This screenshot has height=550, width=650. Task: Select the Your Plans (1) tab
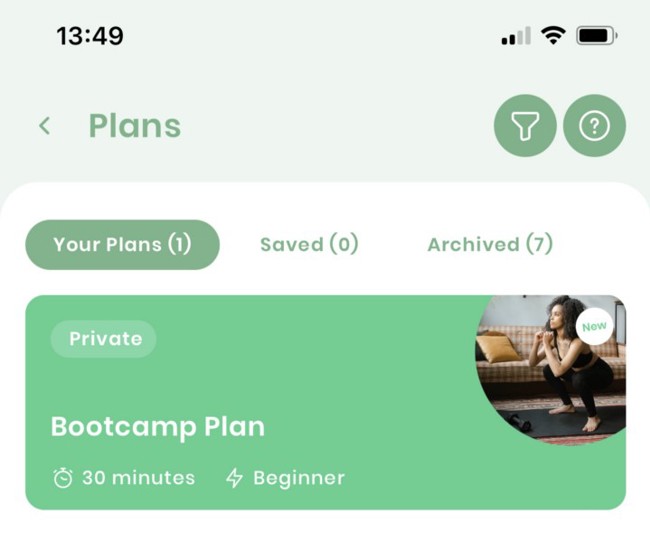(122, 245)
